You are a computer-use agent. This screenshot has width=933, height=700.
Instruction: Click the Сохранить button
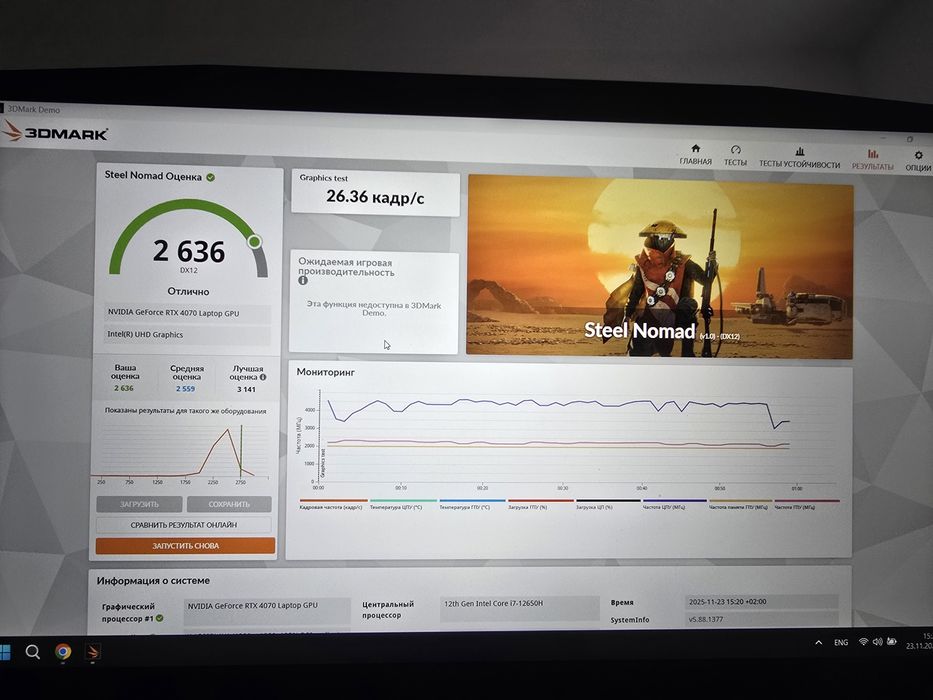tap(229, 504)
